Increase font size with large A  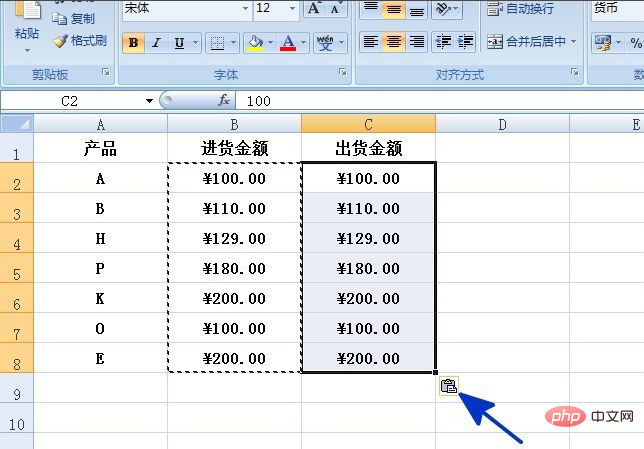point(314,8)
